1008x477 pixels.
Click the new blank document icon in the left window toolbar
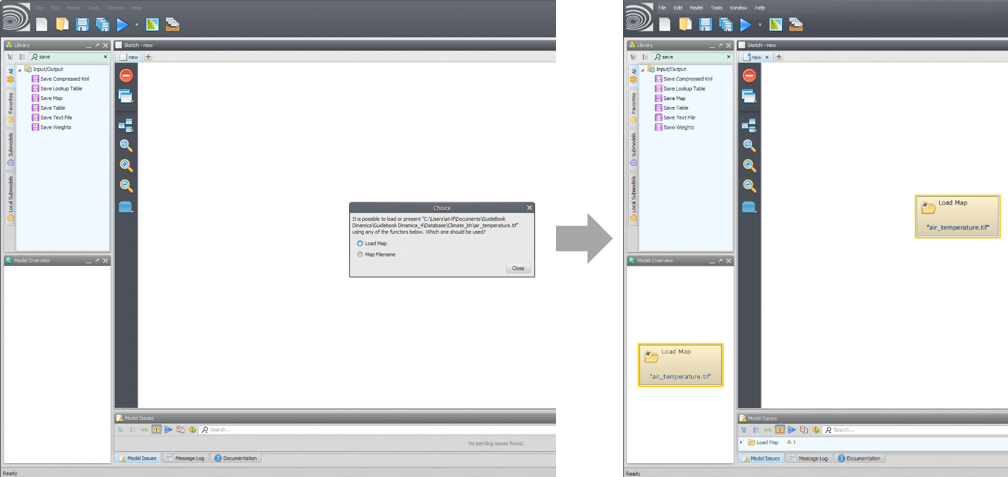tap(41, 24)
